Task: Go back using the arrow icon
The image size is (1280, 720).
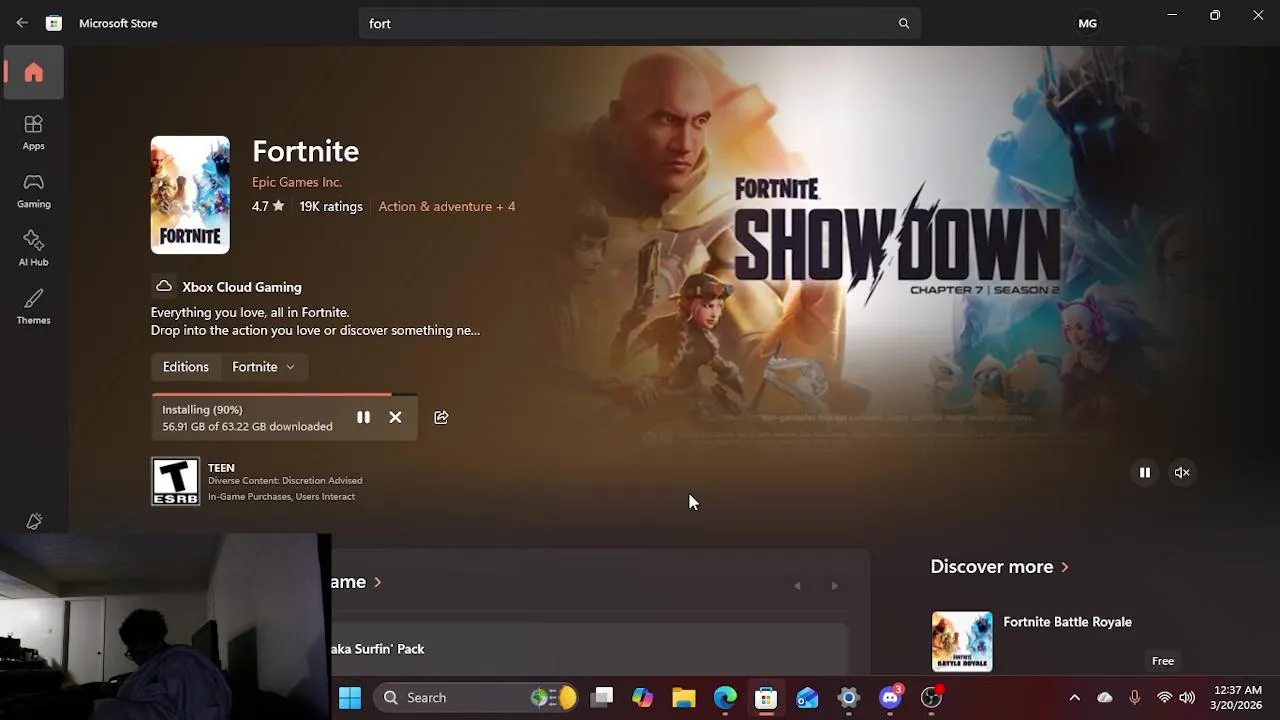Action: click(x=22, y=23)
